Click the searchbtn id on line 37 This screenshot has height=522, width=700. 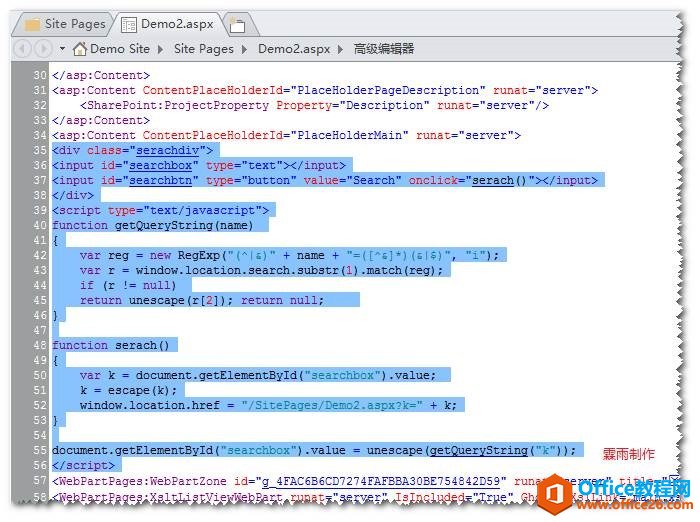(x=160, y=181)
